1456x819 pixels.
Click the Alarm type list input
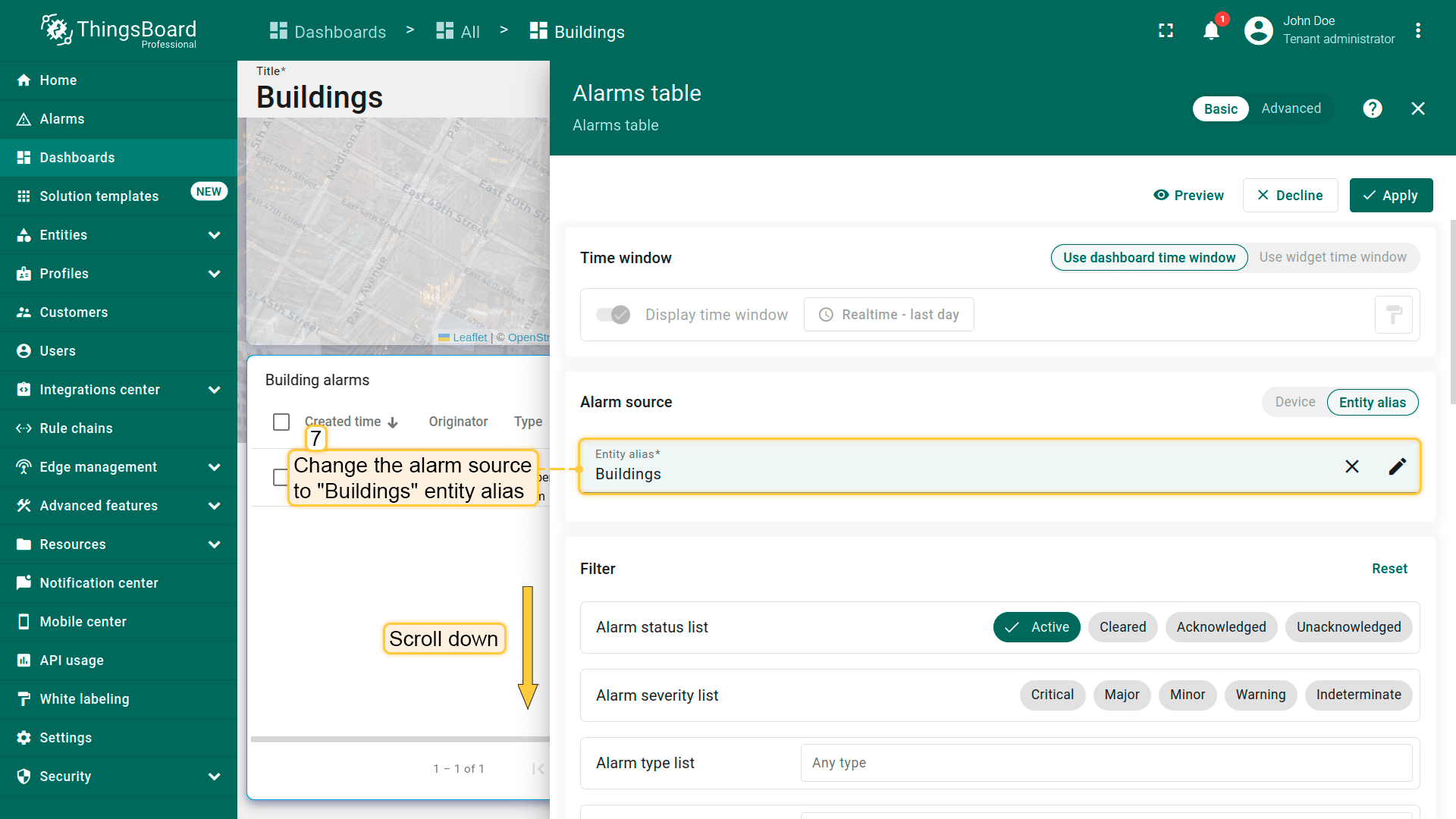coord(1106,763)
